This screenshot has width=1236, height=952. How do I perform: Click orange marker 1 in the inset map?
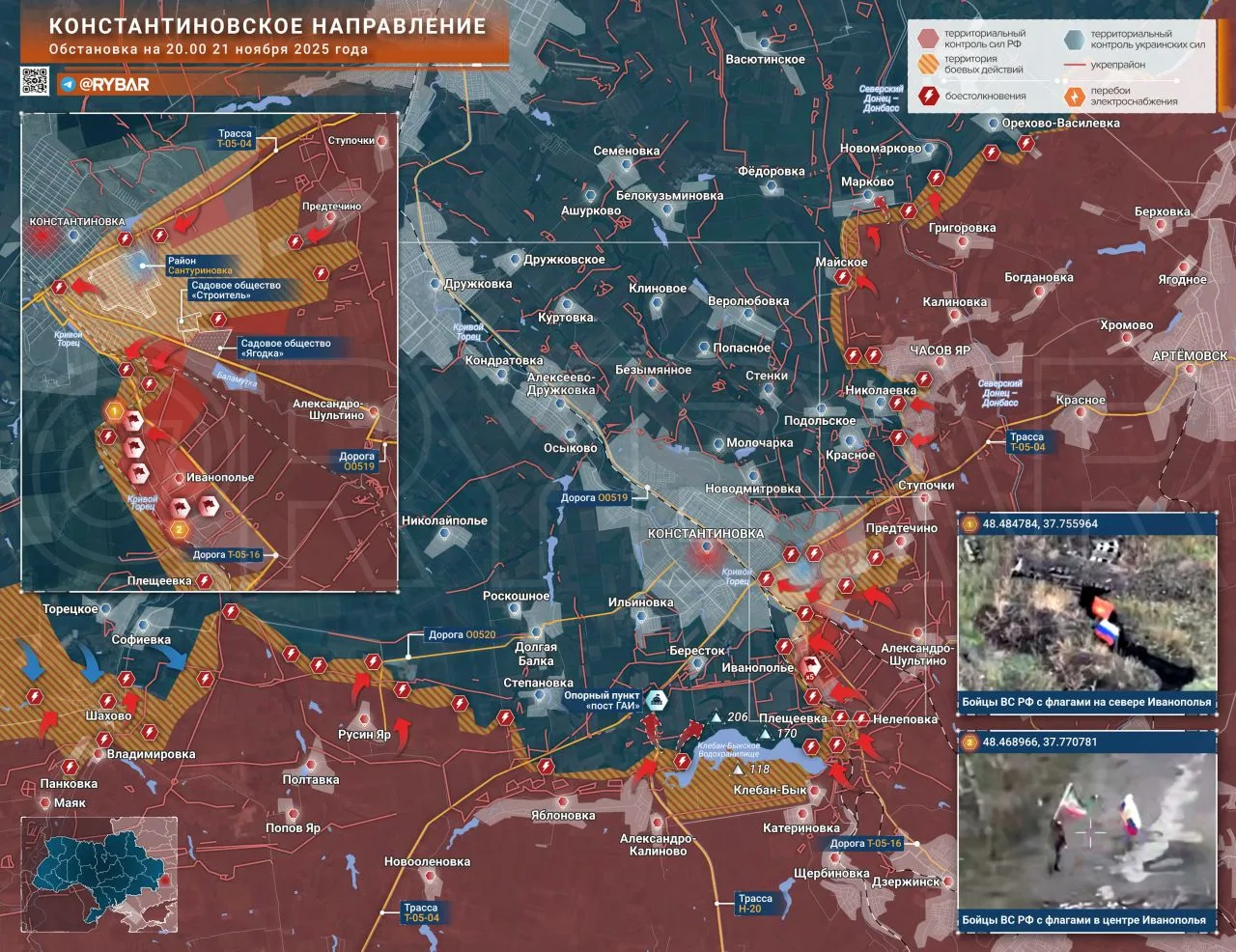coord(114,412)
